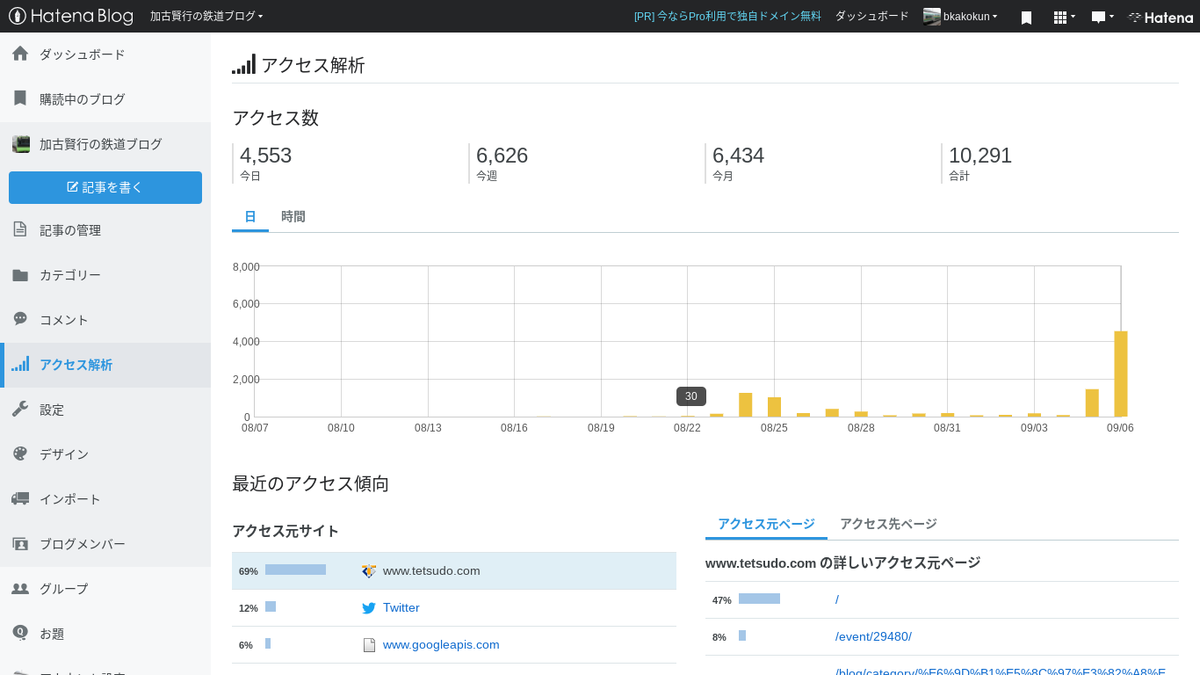Click the 6,626 今週 access count
The height and width of the screenshot is (675, 1200).
pyautogui.click(x=502, y=156)
